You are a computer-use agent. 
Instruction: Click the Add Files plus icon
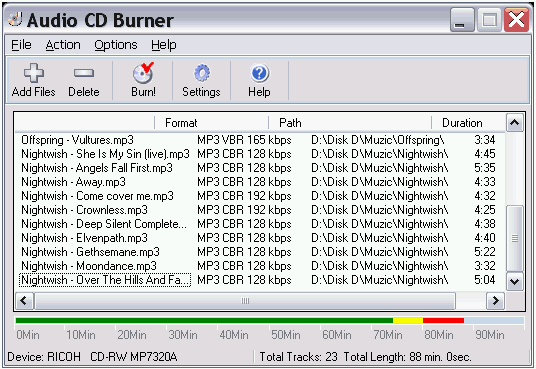[x=34, y=73]
